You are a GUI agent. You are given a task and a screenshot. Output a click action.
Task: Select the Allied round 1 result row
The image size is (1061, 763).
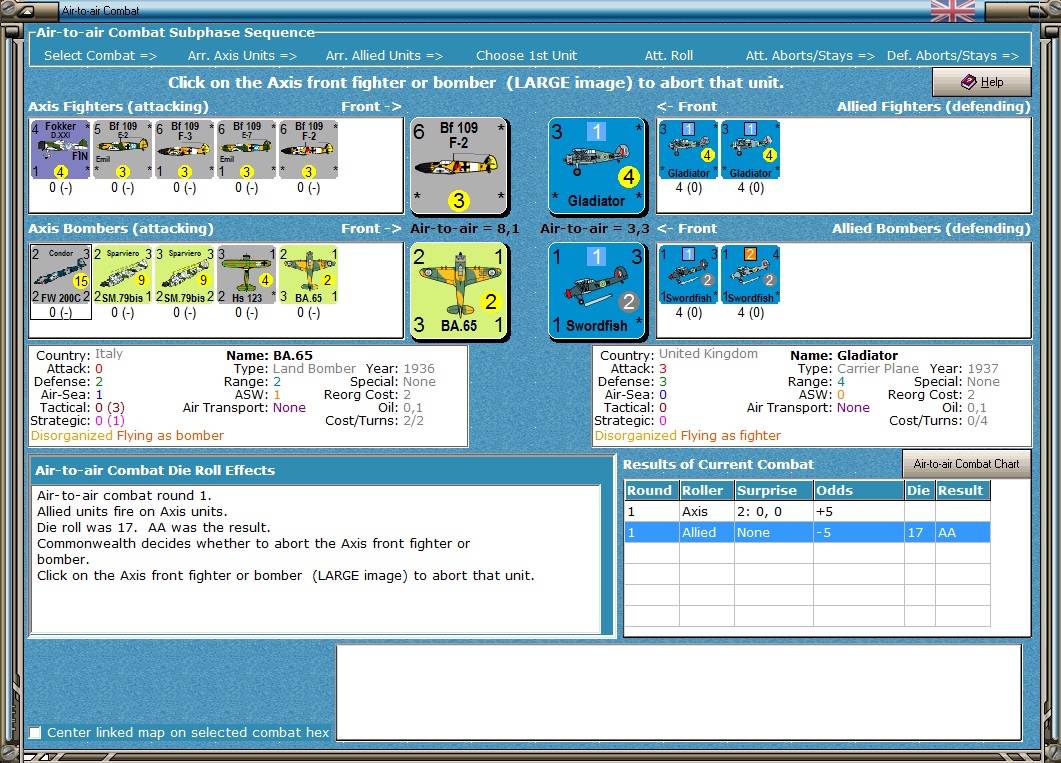point(807,532)
